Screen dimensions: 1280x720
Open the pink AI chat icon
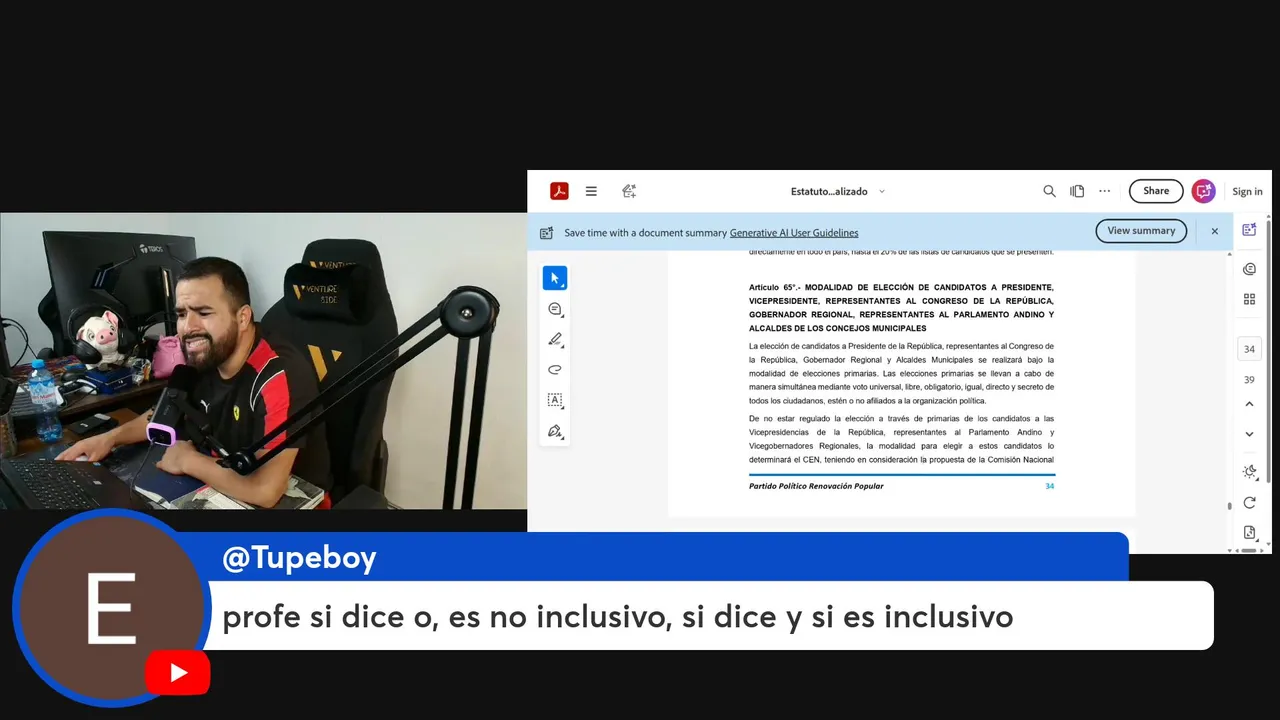pos(1204,191)
